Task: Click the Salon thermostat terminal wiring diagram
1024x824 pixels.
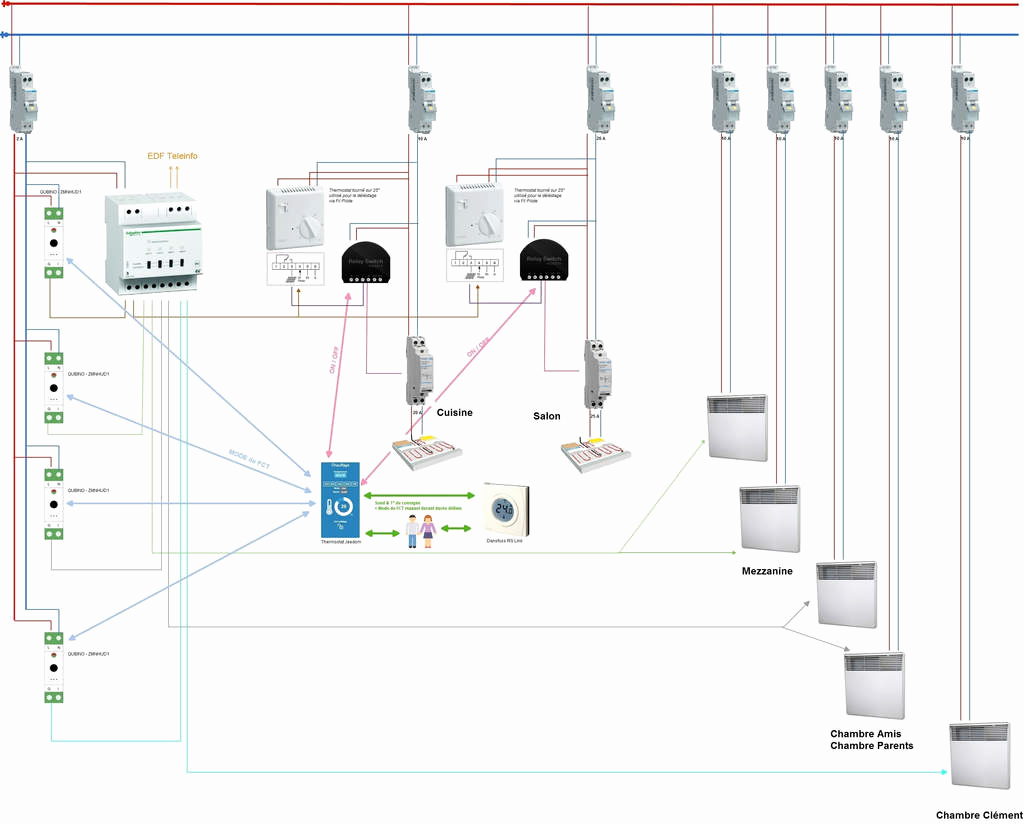Action: click(x=475, y=265)
